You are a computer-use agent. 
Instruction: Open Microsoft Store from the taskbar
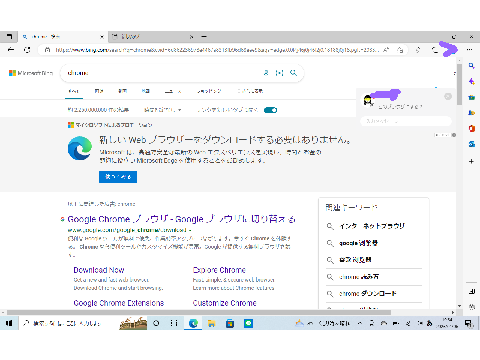pyautogui.click(x=230, y=323)
